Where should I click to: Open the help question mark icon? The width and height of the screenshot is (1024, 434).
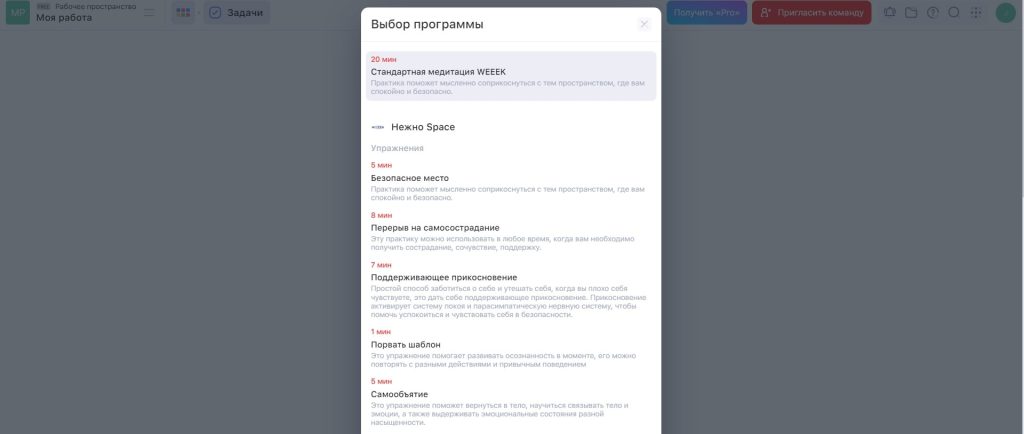[x=933, y=13]
